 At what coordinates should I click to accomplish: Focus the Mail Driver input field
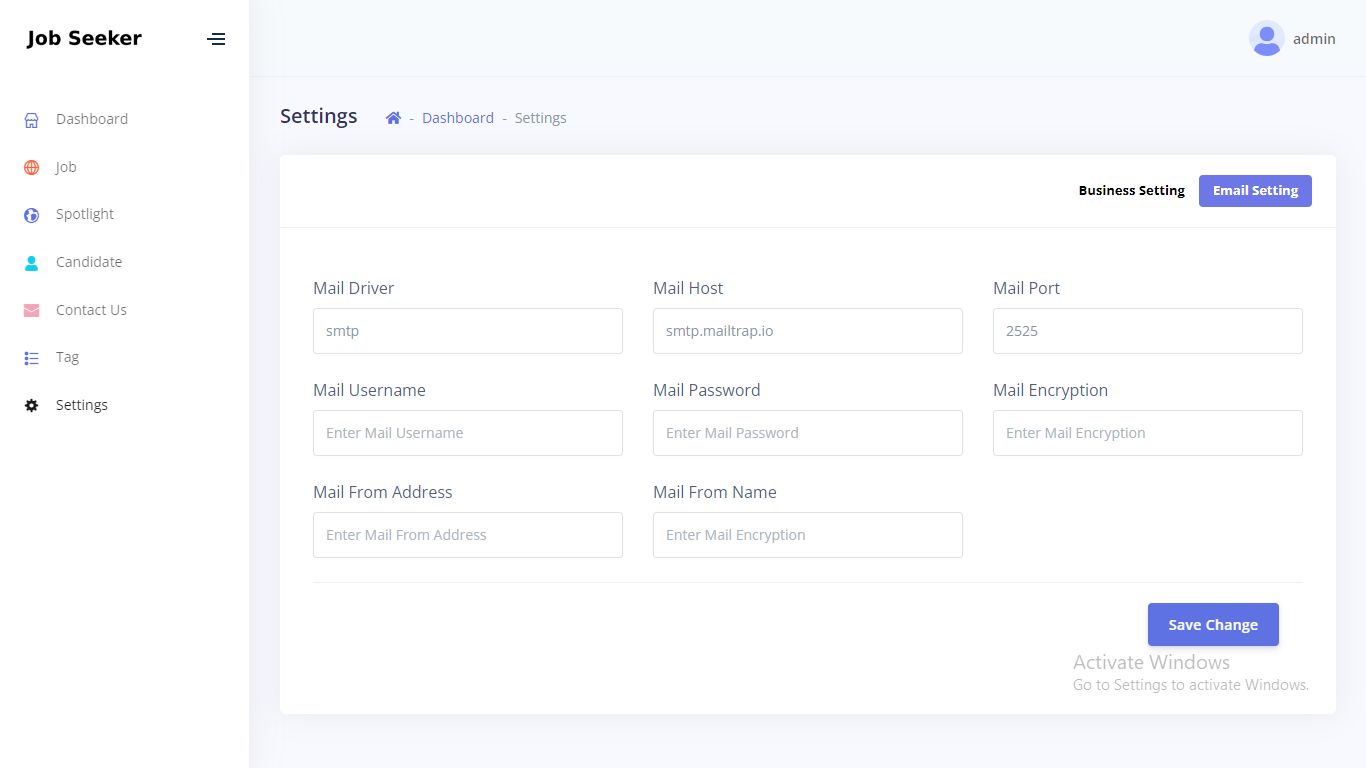pyautogui.click(x=468, y=331)
